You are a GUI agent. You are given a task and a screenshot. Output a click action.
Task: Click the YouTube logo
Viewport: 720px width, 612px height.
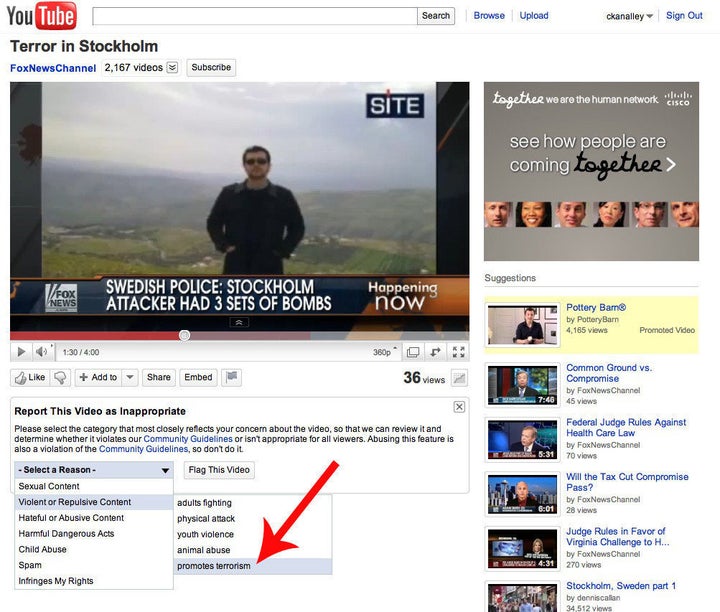[41, 16]
